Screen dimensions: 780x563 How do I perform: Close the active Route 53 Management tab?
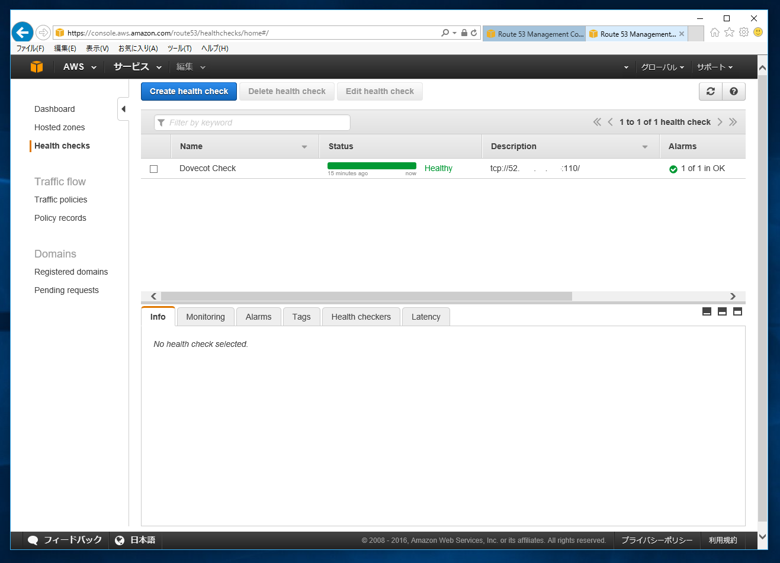pos(682,34)
